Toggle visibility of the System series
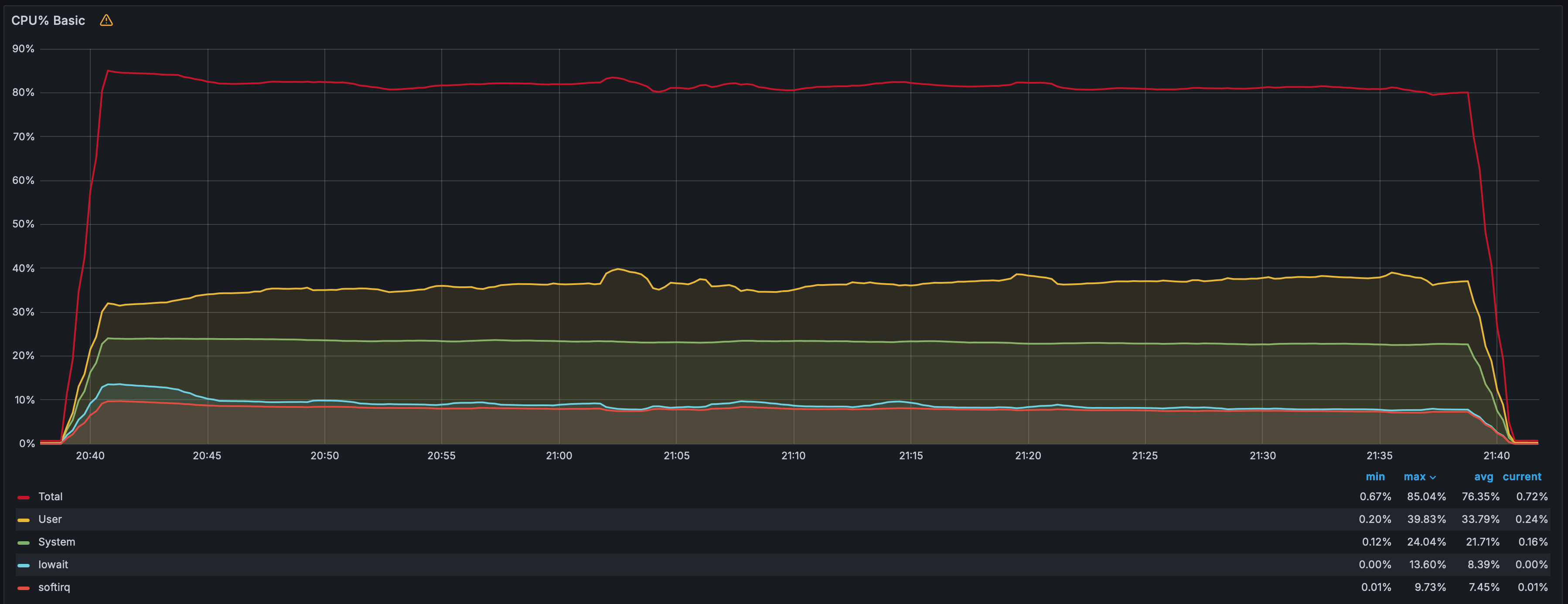Viewport: 1568px width, 604px height. click(x=57, y=541)
